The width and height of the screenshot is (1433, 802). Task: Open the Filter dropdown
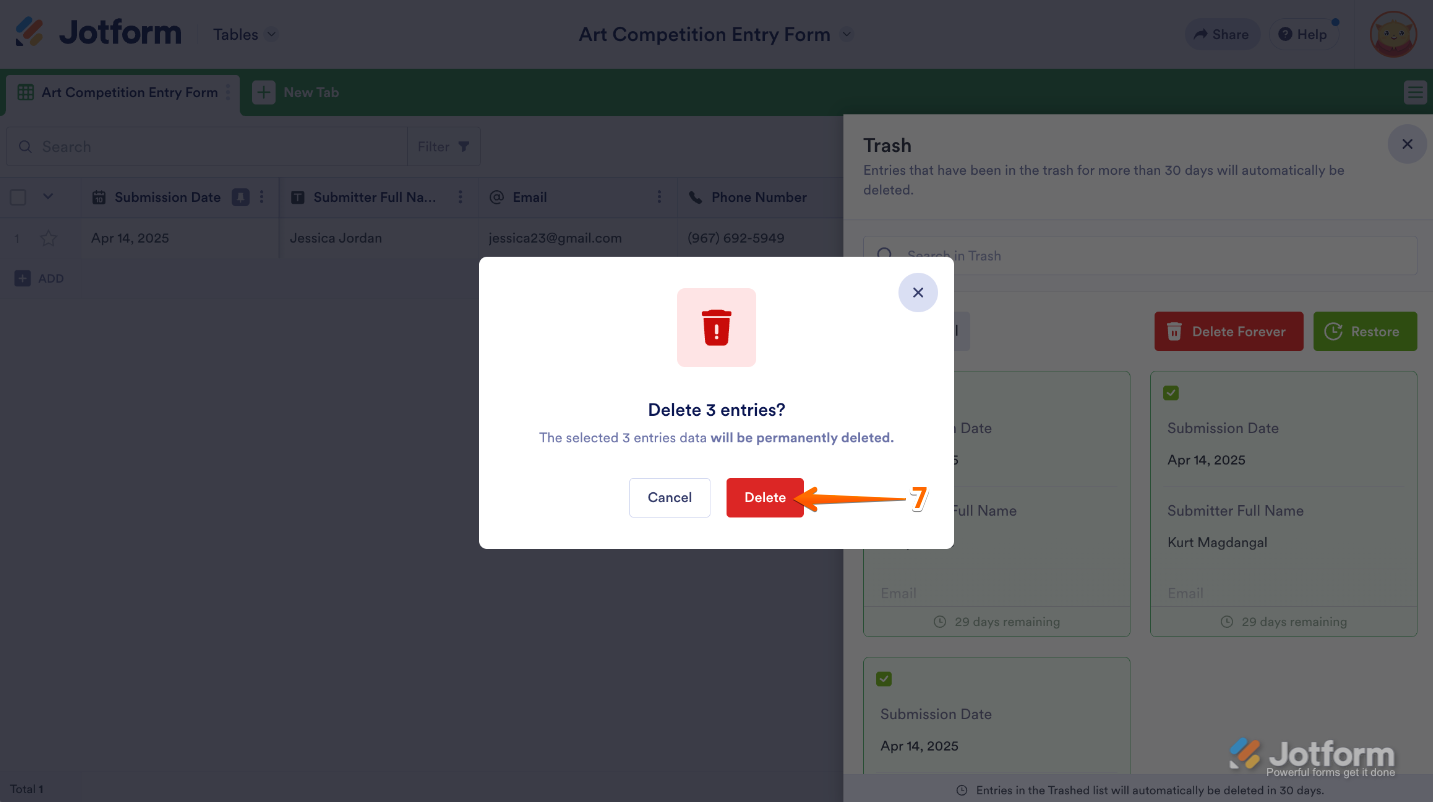(444, 146)
